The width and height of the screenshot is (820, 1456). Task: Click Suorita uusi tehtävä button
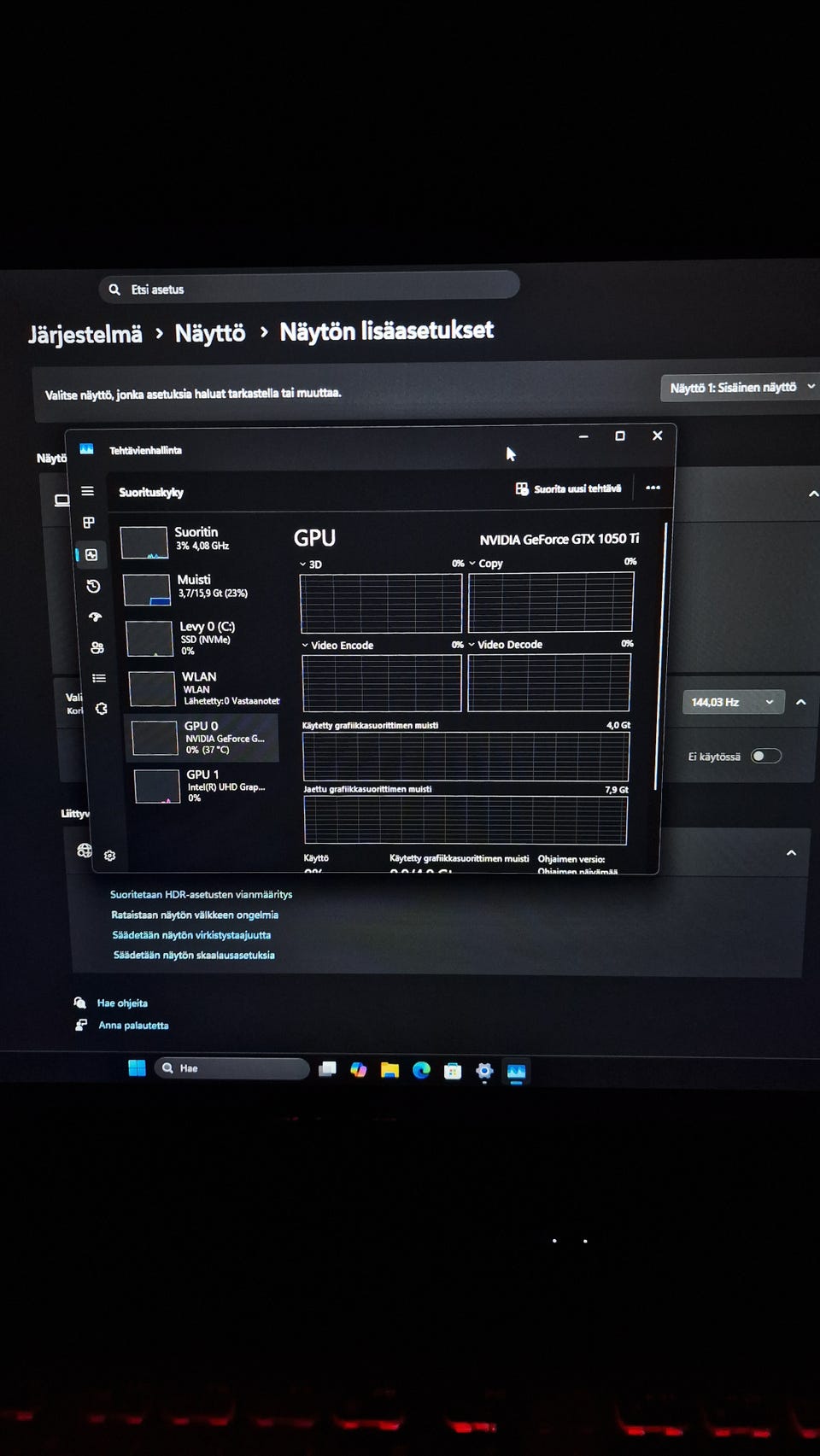point(568,488)
